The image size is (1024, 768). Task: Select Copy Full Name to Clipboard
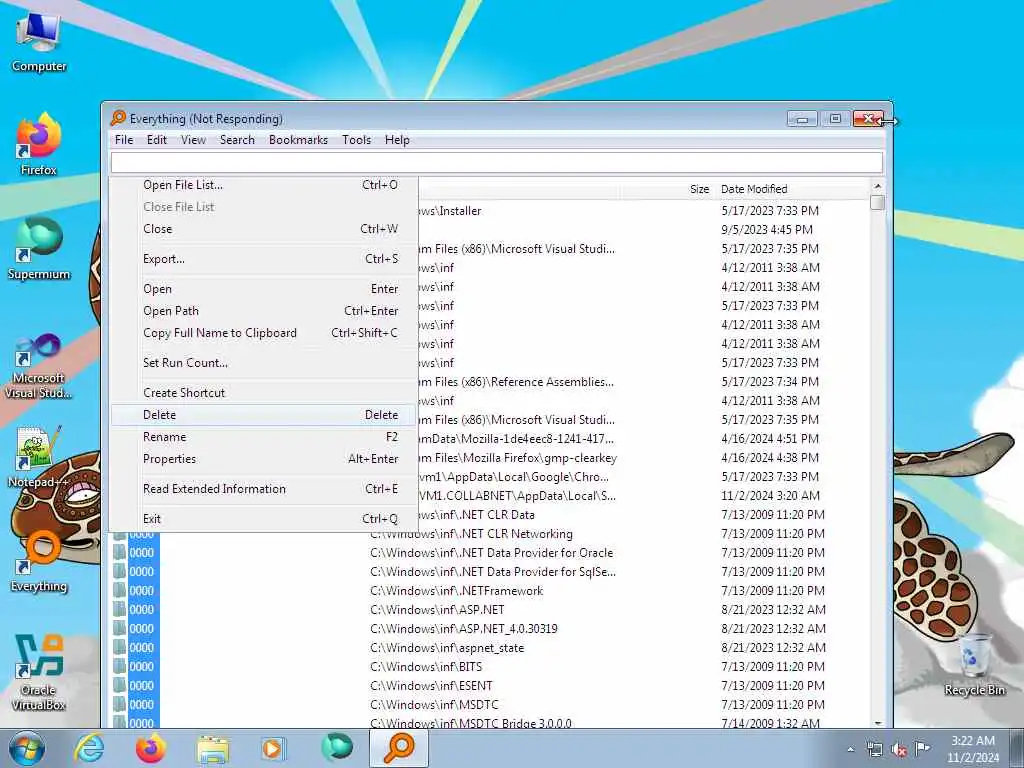pos(263,332)
